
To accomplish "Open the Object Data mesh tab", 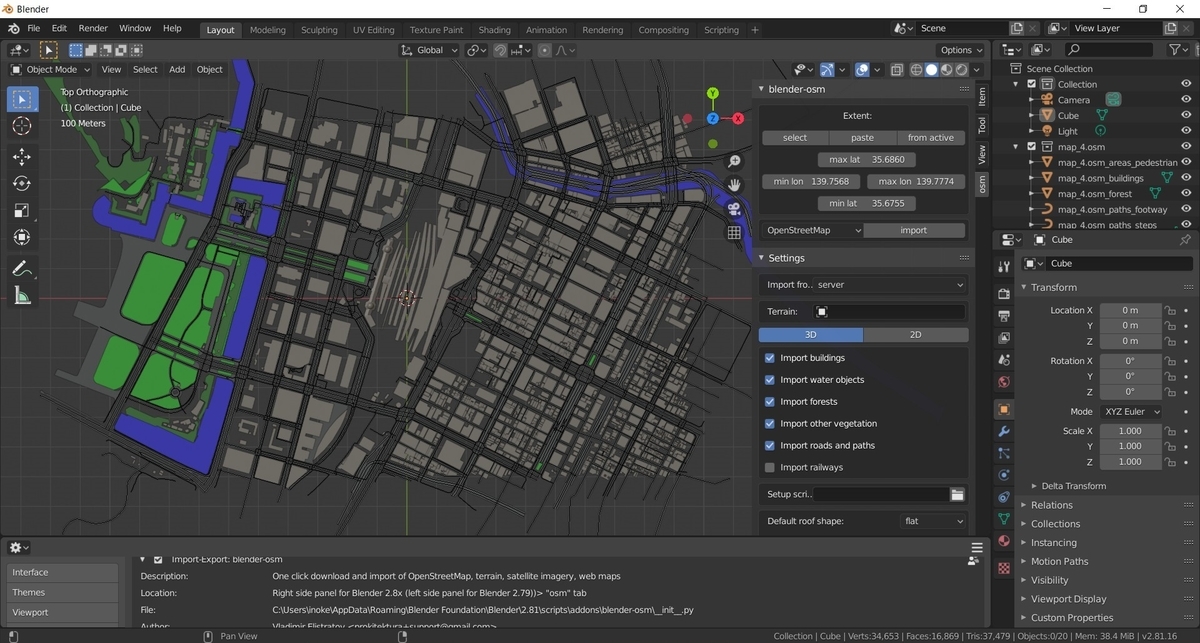I will click(1004, 519).
